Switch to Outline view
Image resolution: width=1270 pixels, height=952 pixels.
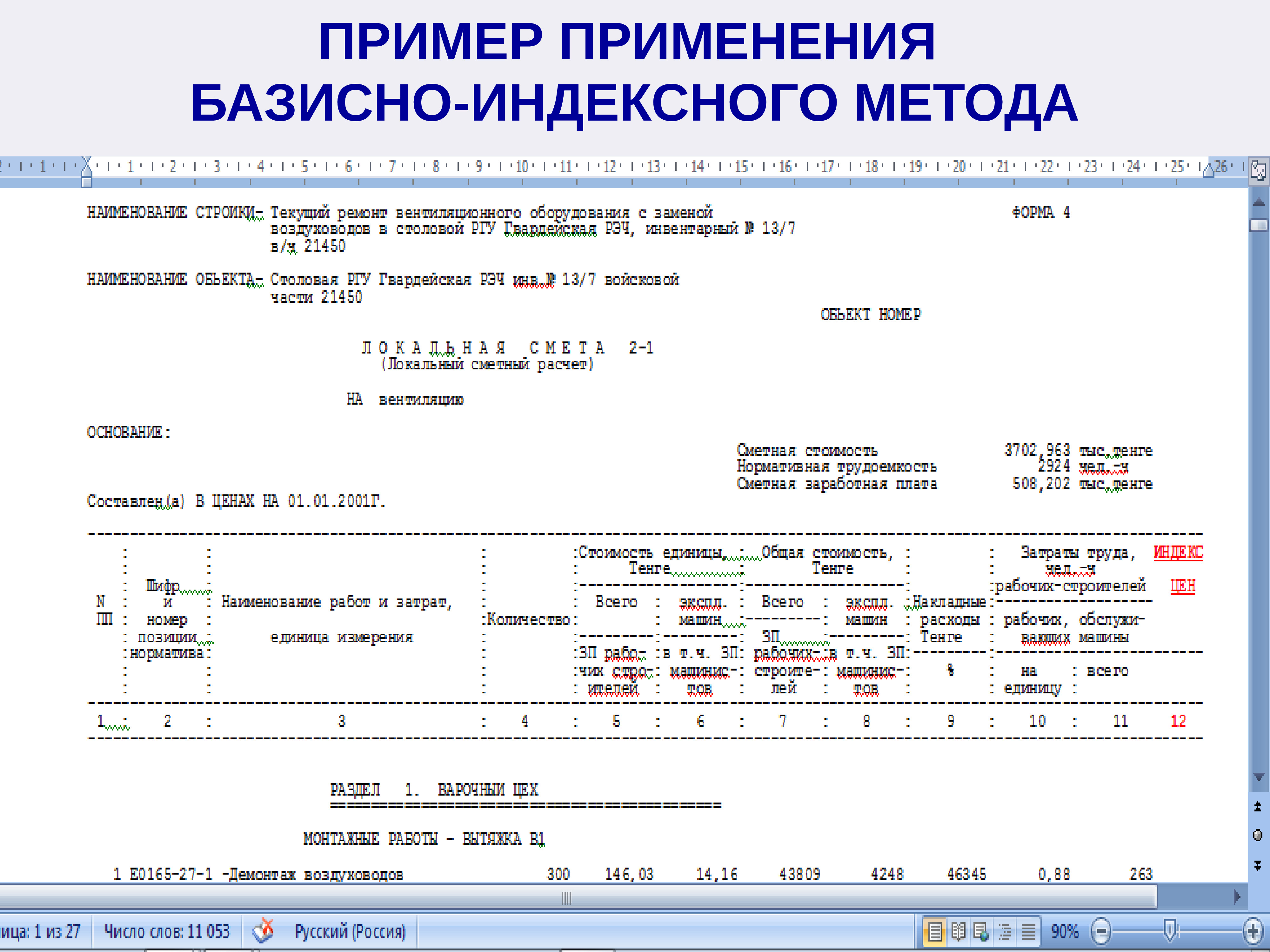pos(1005,931)
